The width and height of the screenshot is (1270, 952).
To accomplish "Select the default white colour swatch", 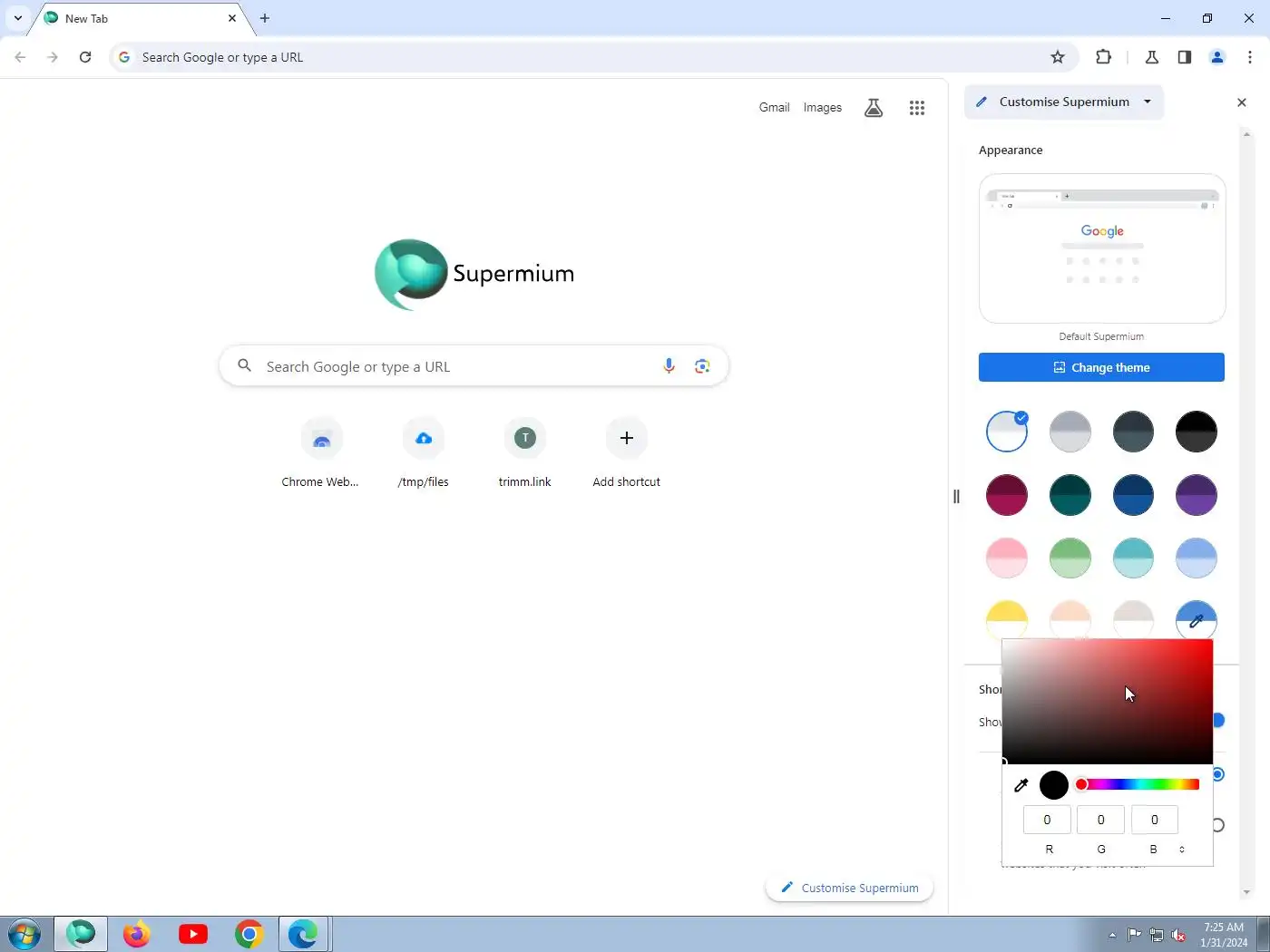I will click(1007, 432).
